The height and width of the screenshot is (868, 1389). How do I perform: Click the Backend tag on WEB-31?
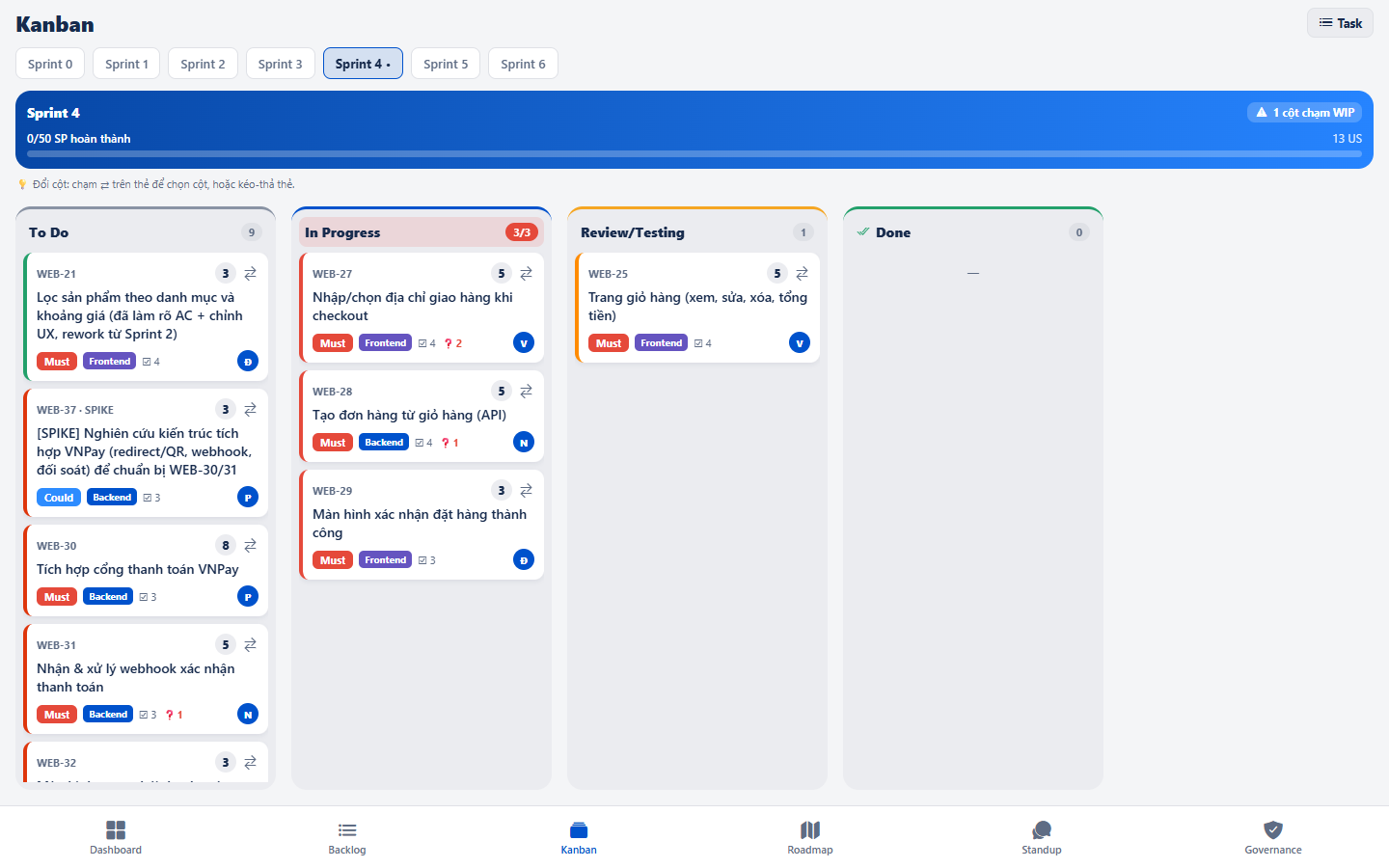[x=108, y=715]
